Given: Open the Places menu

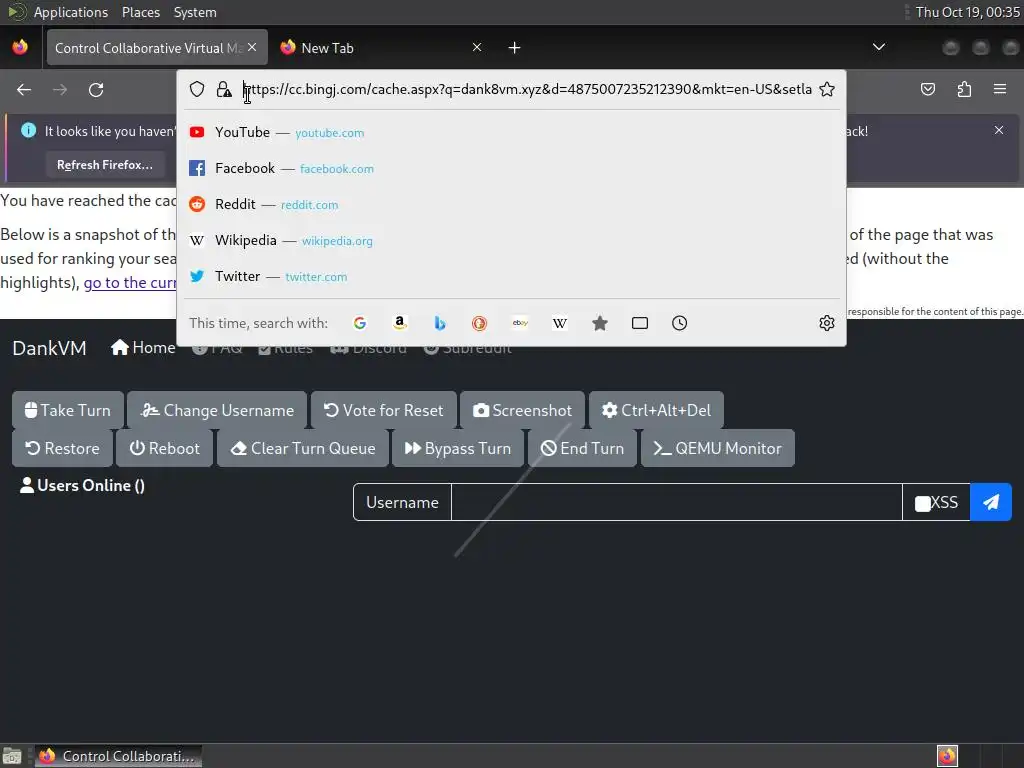Looking at the screenshot, I should pos(140,12).
